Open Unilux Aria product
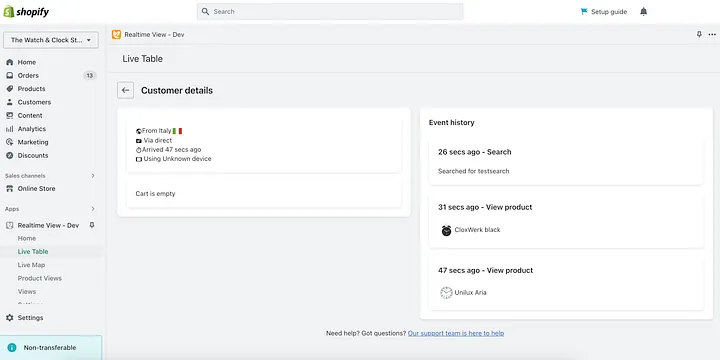Viewport: 720px width, 360px height. 470,292
